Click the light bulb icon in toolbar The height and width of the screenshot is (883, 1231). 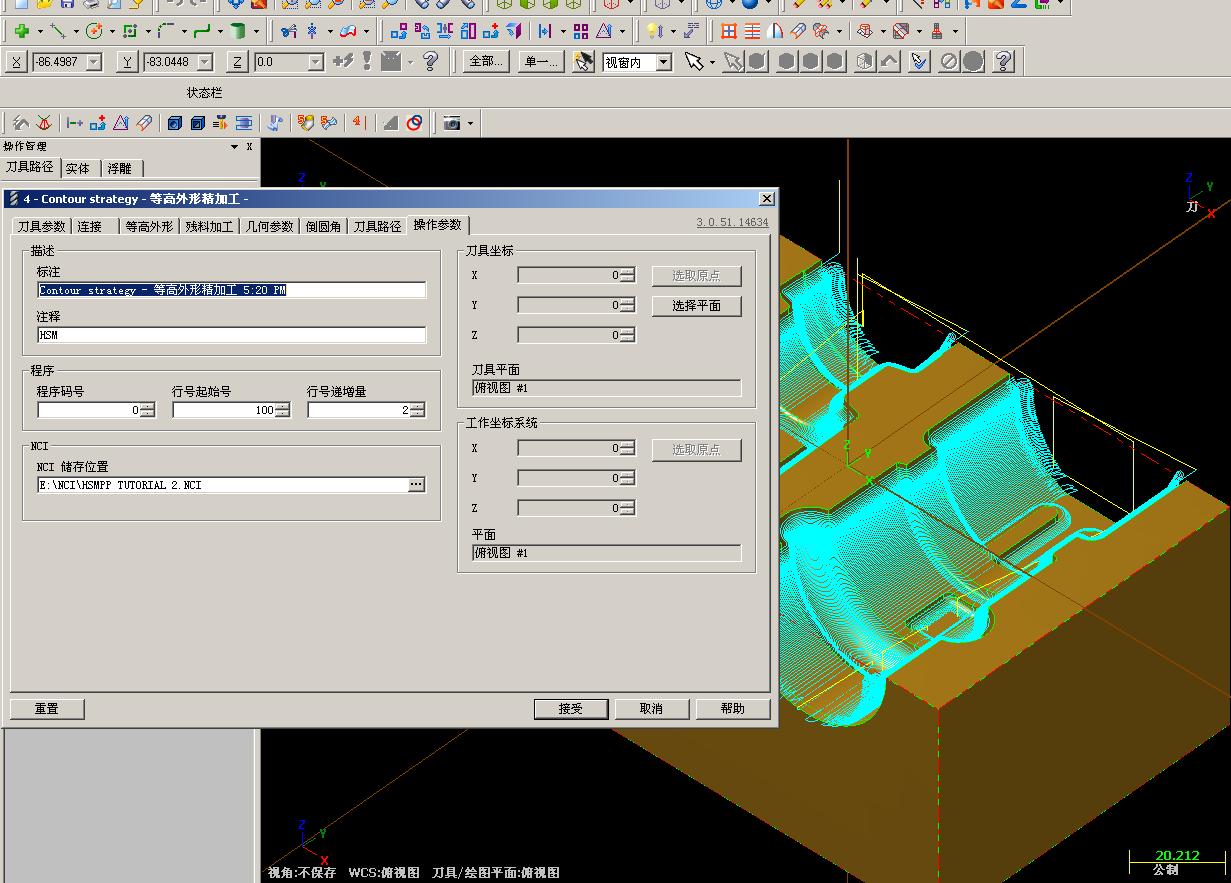[x=654, y=32]
